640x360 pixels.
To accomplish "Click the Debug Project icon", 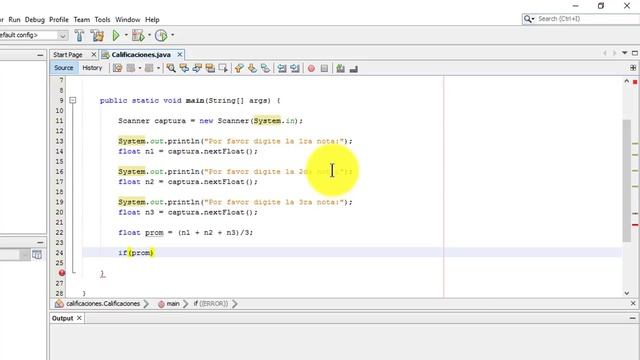I will click(138, 36).
